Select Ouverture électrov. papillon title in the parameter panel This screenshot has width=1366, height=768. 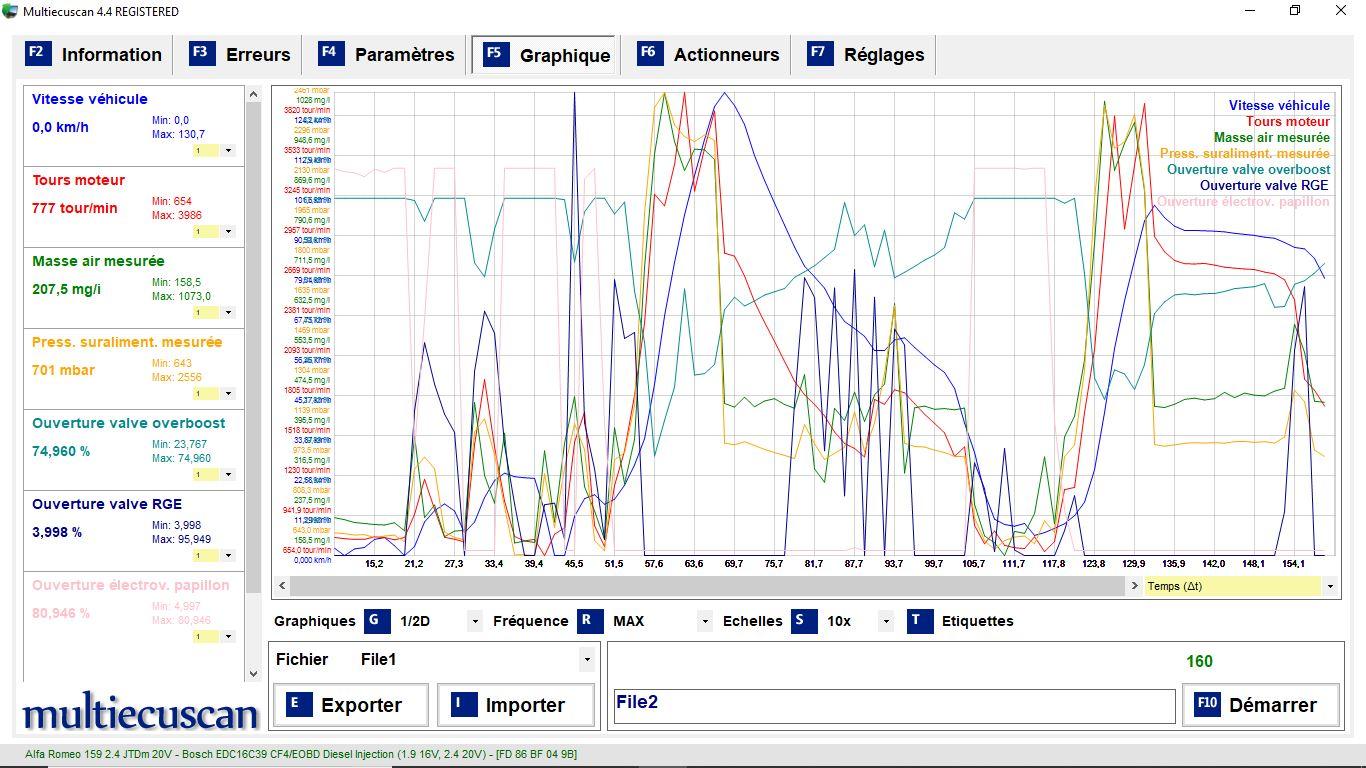(x=131, y=585)
